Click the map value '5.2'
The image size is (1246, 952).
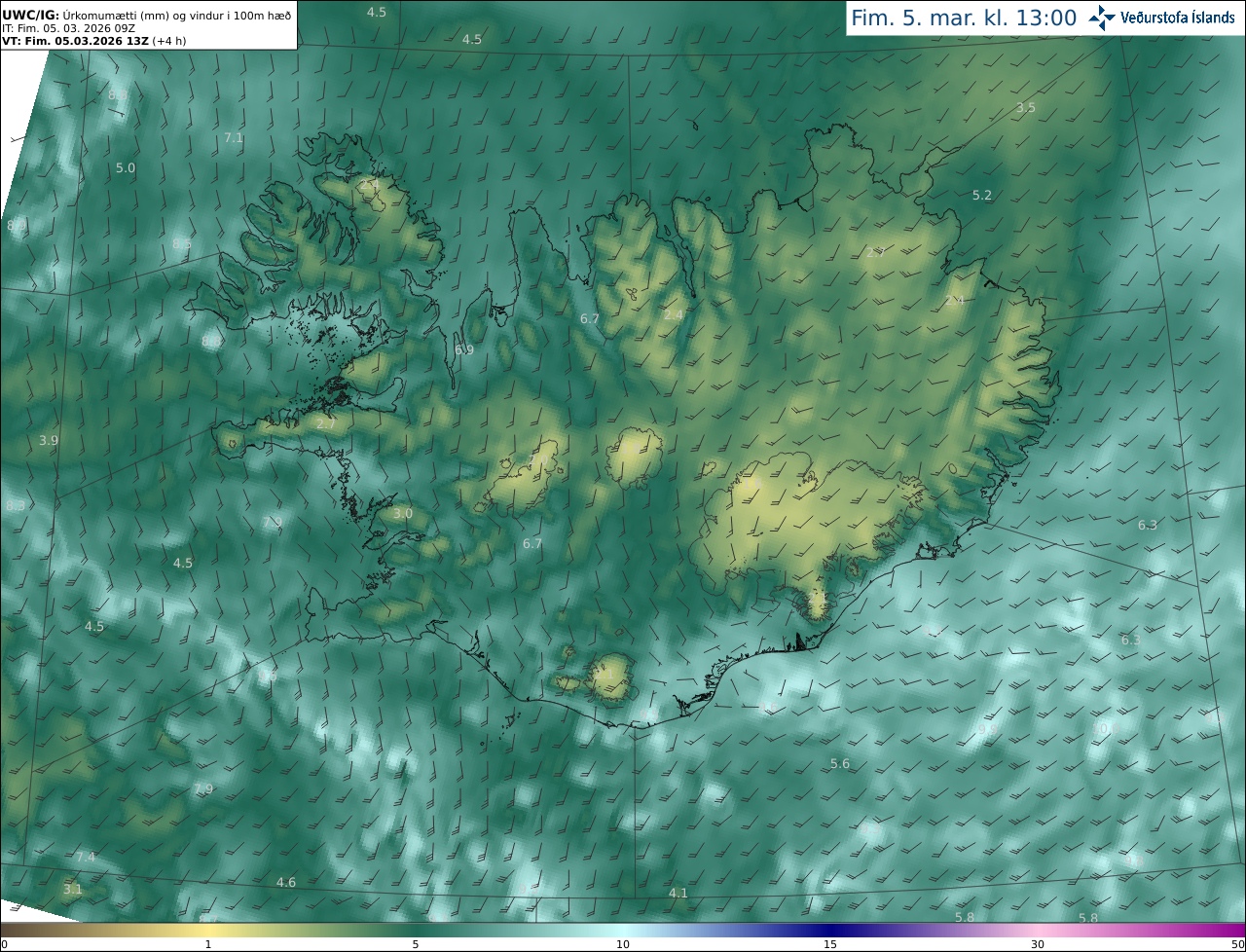tap(982, 196)
